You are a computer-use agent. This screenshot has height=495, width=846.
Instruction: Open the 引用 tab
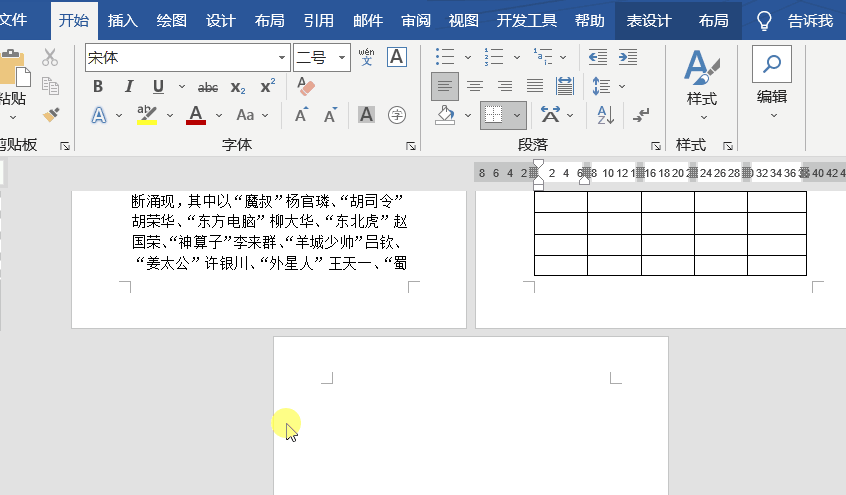coord(318,21)
